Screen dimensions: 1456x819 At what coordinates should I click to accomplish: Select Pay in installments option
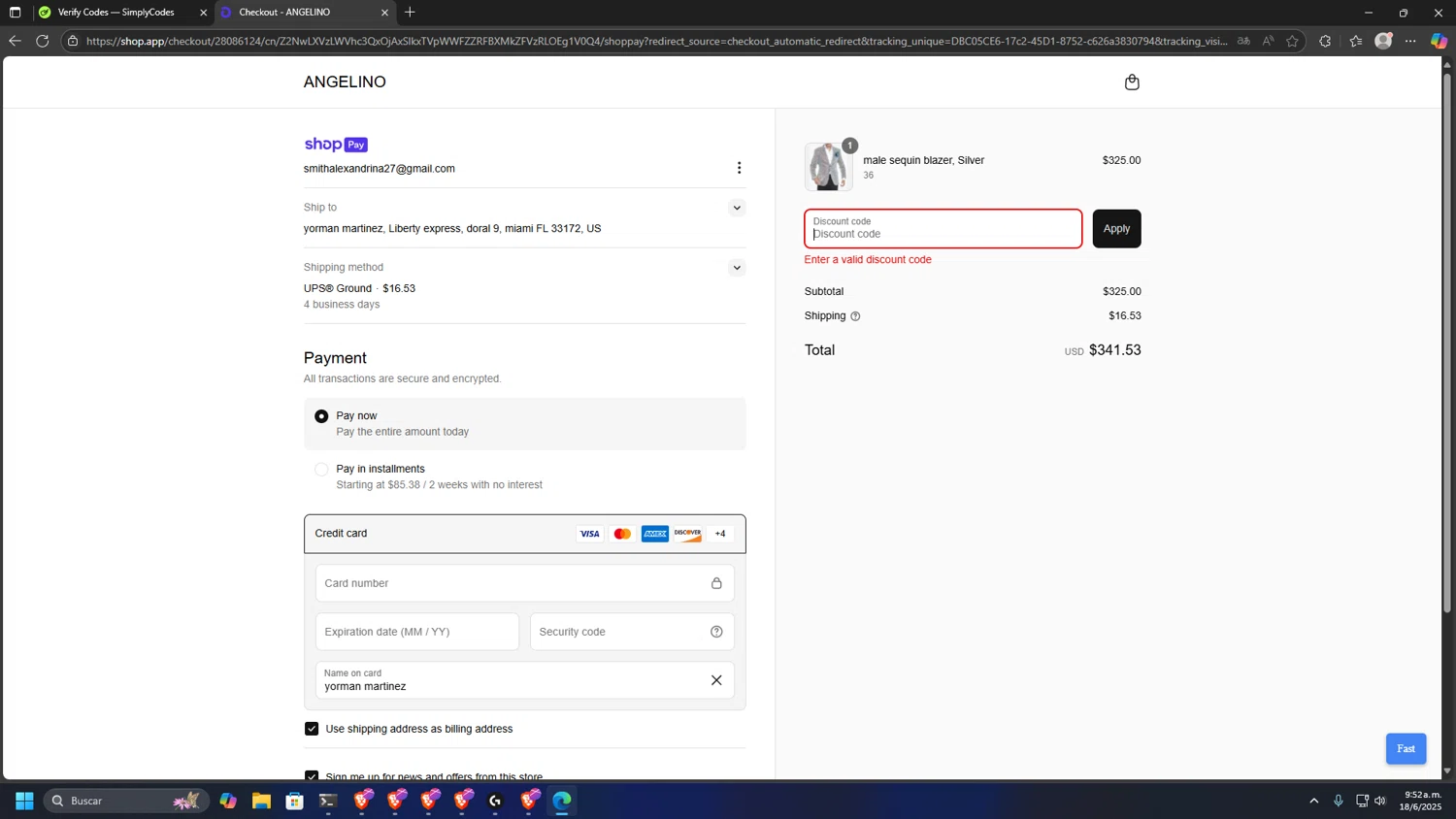coord(321,470)
